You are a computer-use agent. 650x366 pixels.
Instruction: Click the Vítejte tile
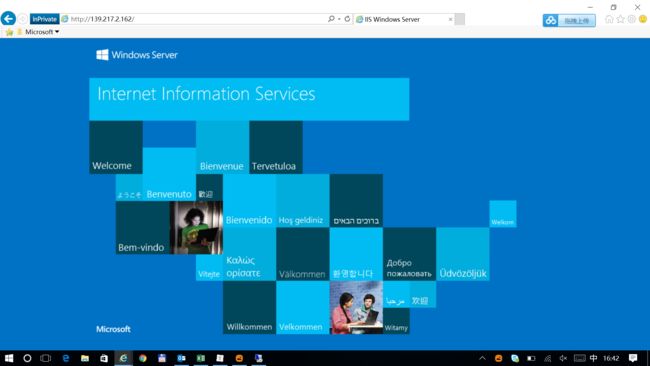tap(209, 267)
